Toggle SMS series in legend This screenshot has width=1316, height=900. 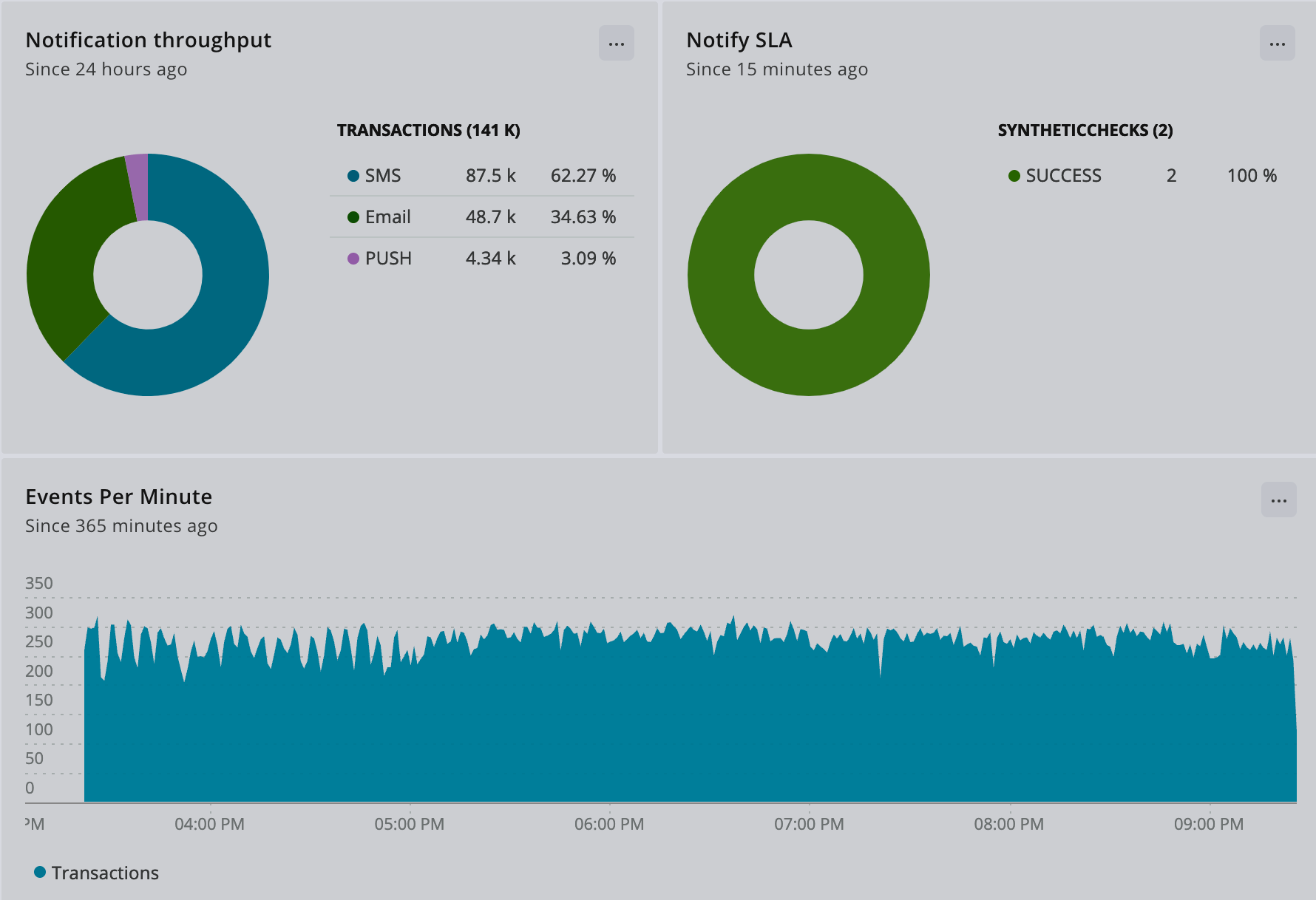tap(382, 176)
